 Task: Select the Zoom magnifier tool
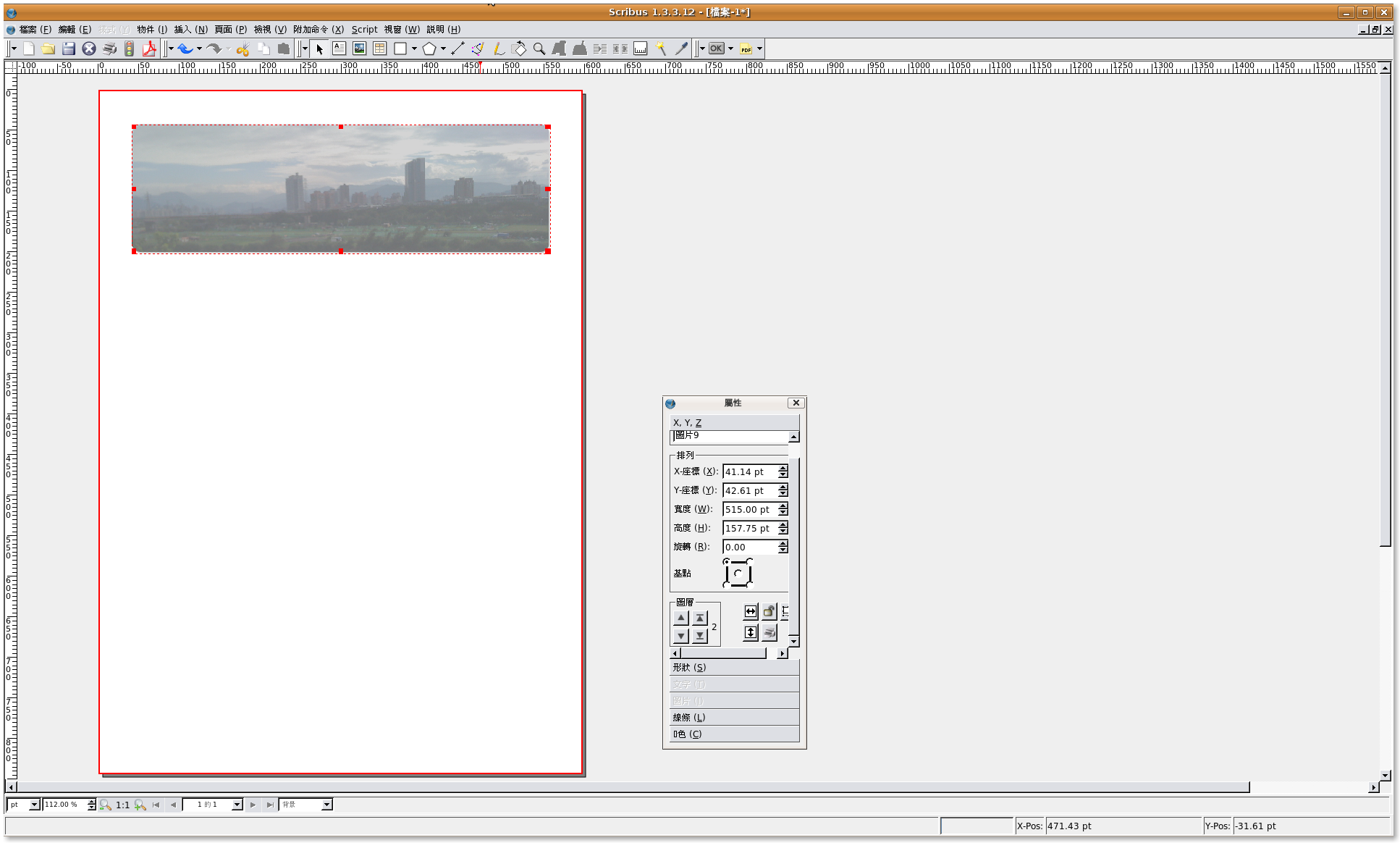[x=539, y=49]
